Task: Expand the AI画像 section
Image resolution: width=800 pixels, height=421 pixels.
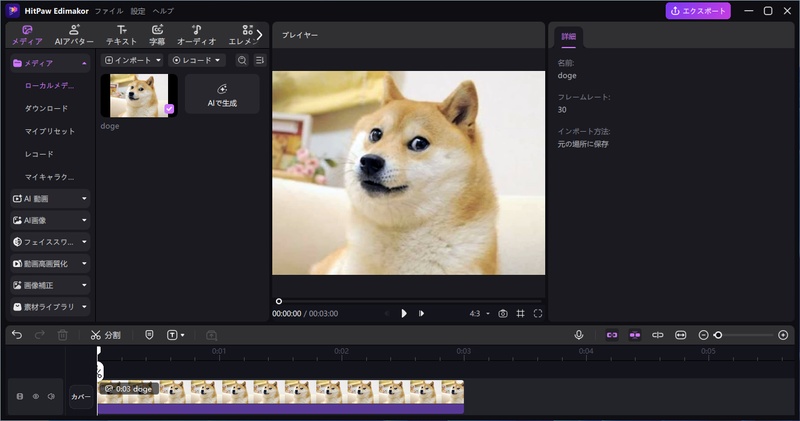Action: 50,220
